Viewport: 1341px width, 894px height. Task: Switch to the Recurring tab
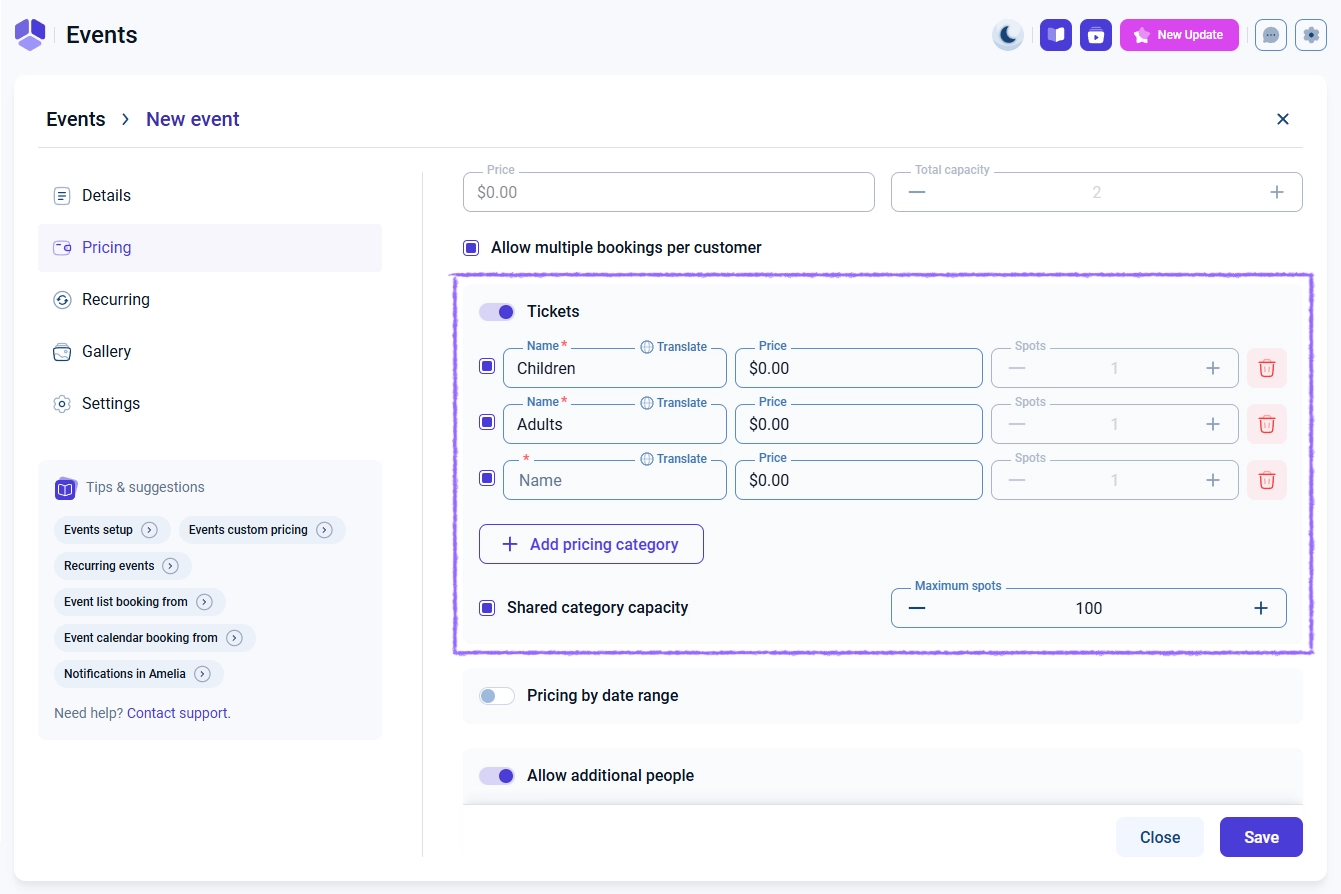click(x=116, y=300)
